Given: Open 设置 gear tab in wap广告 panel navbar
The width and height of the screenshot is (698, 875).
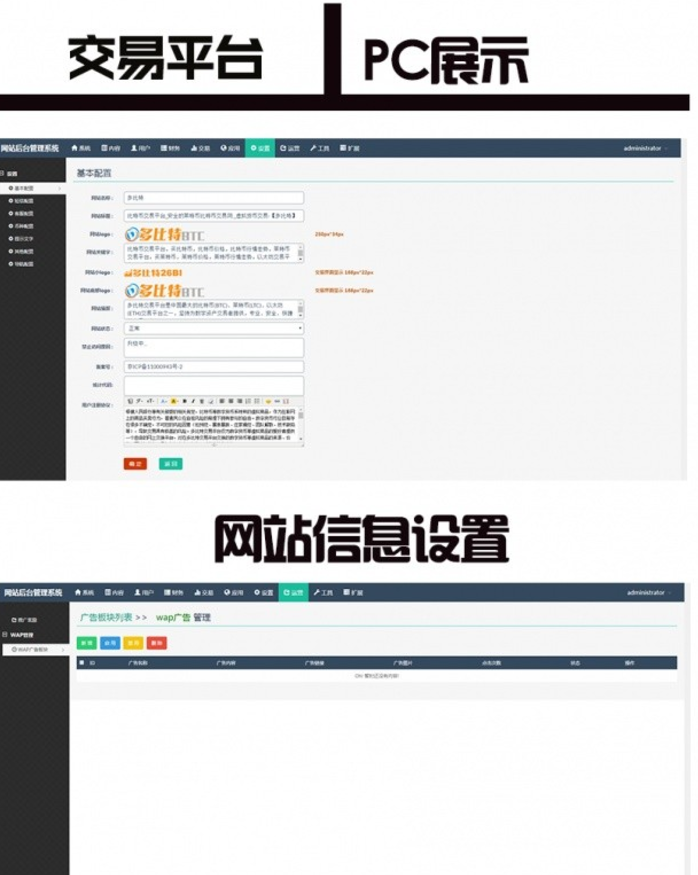Looking at the screenshot, I should (263, 592).
